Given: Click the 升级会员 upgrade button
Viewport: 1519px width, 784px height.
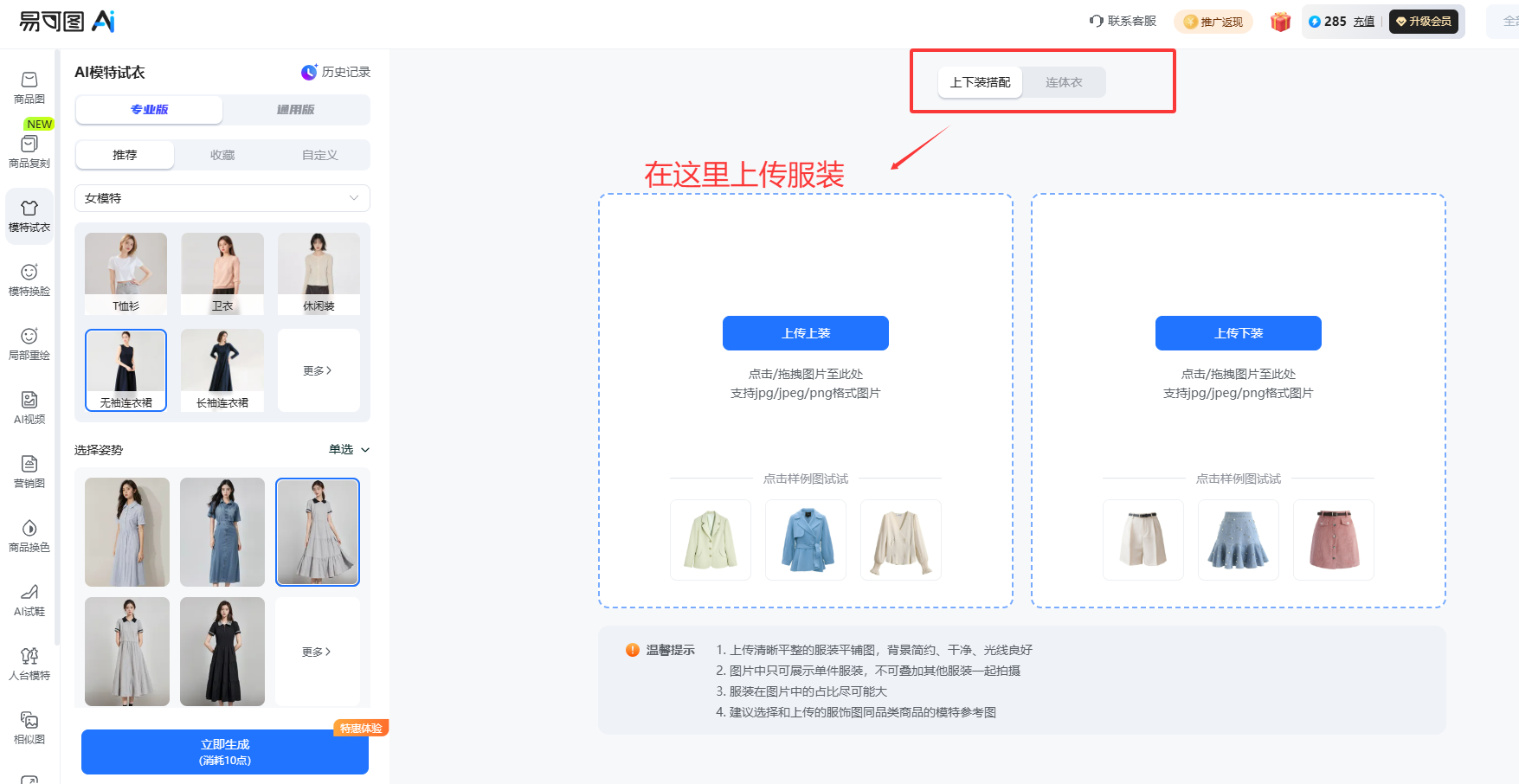Looking at the screenshot, I should pyautogui.click(x=1424, y=22).
